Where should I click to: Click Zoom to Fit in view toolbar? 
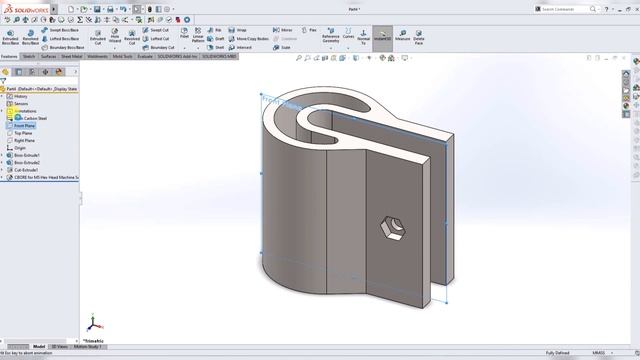[x=298, y=58]
